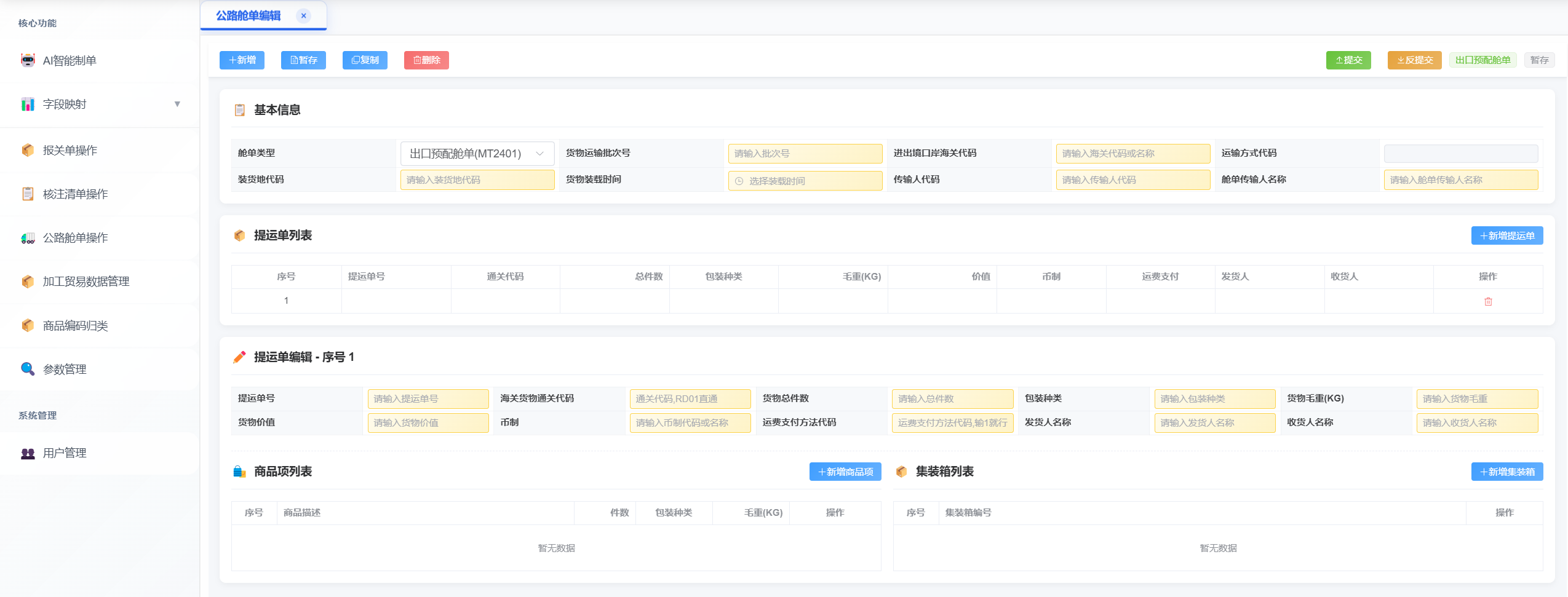Click the 公路舱单操作 truck icon
1568x597 pixels.
tap(28, 238)
